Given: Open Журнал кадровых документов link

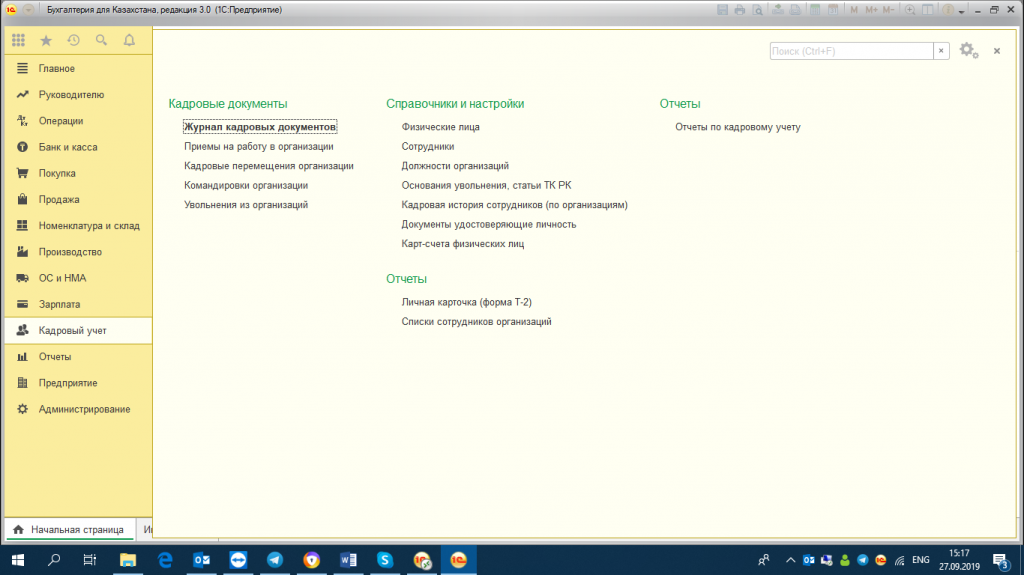Looking at the screenshot, I should pos(260,127).
